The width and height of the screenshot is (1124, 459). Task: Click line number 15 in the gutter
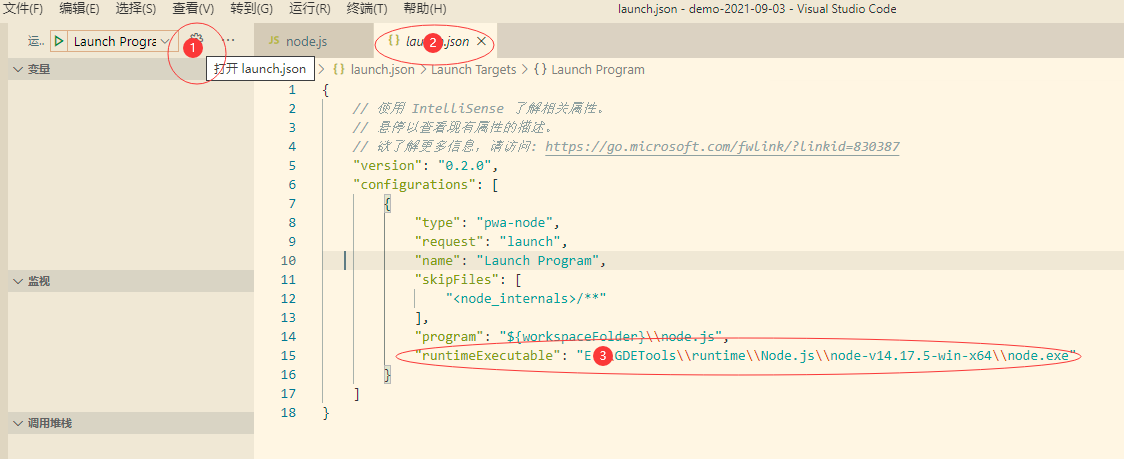[x=289, y=356]
